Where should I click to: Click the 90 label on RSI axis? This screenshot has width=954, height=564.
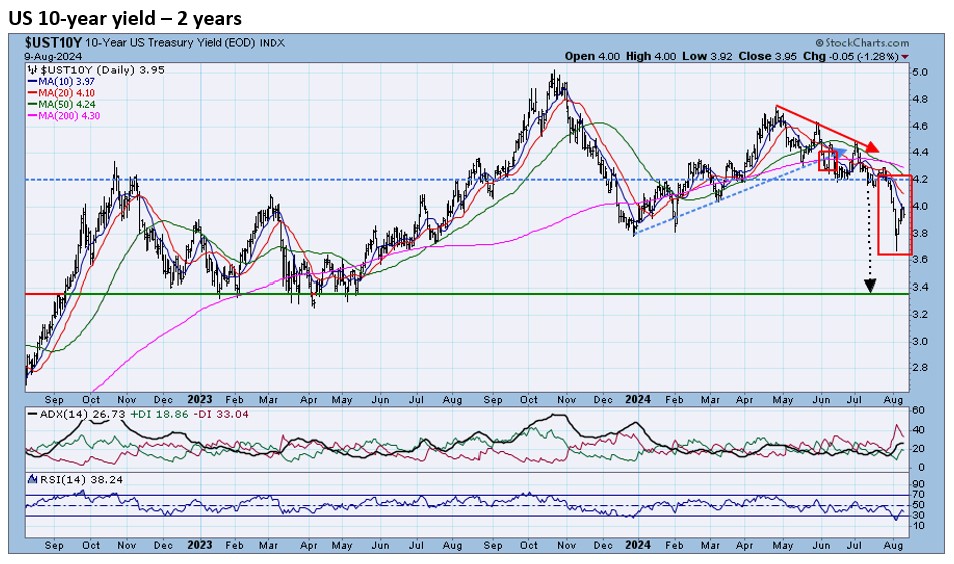click(x=919, y=484)
